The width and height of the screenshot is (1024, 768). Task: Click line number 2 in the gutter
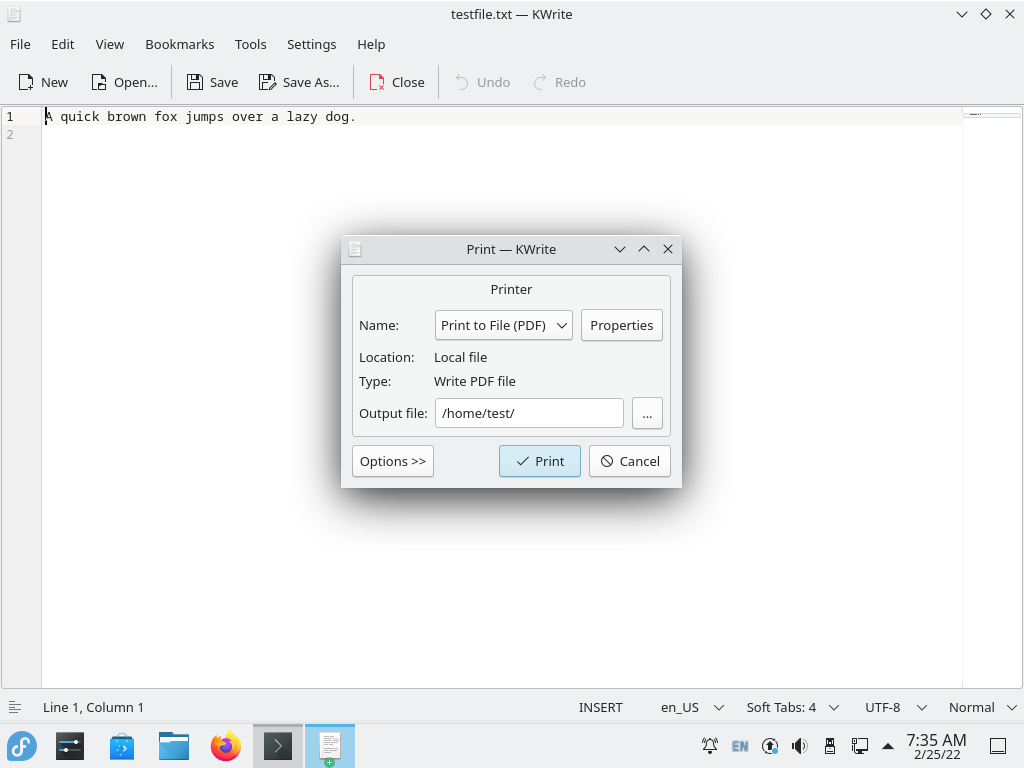point(10,135)
